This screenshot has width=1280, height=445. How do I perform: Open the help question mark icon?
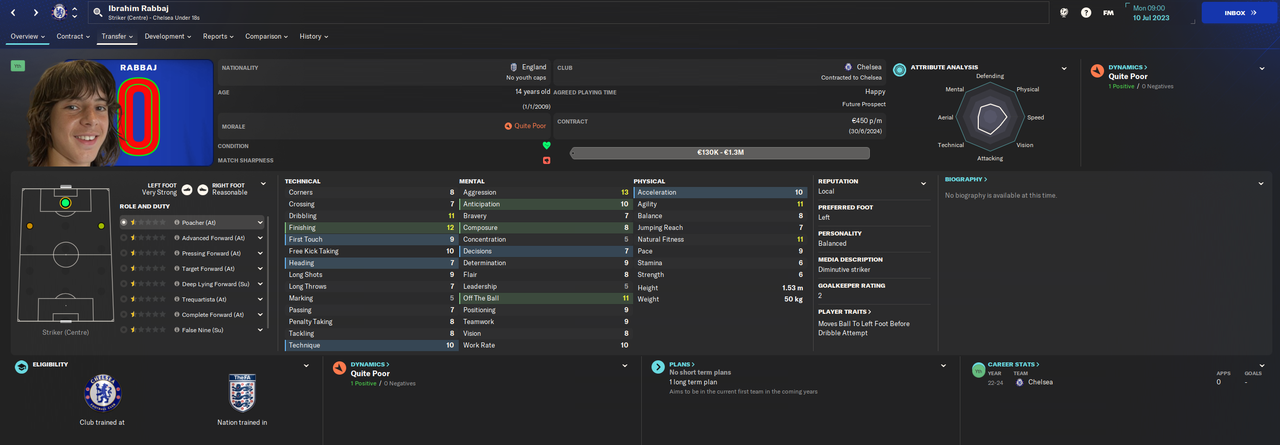pos(1086,12)
